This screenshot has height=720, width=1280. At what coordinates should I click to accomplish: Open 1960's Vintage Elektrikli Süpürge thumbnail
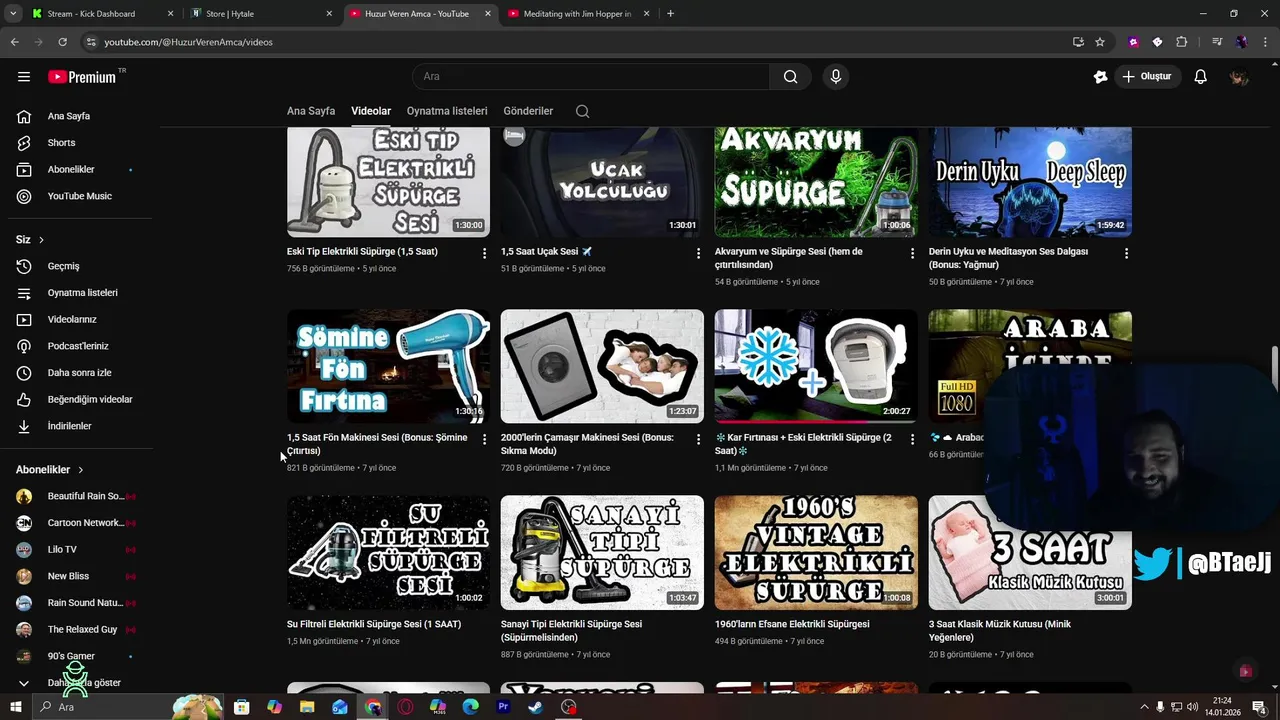click(816, 553)
